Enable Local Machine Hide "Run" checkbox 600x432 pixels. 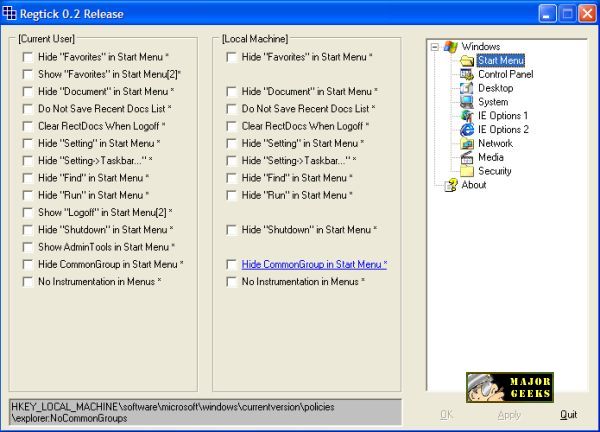231,195
